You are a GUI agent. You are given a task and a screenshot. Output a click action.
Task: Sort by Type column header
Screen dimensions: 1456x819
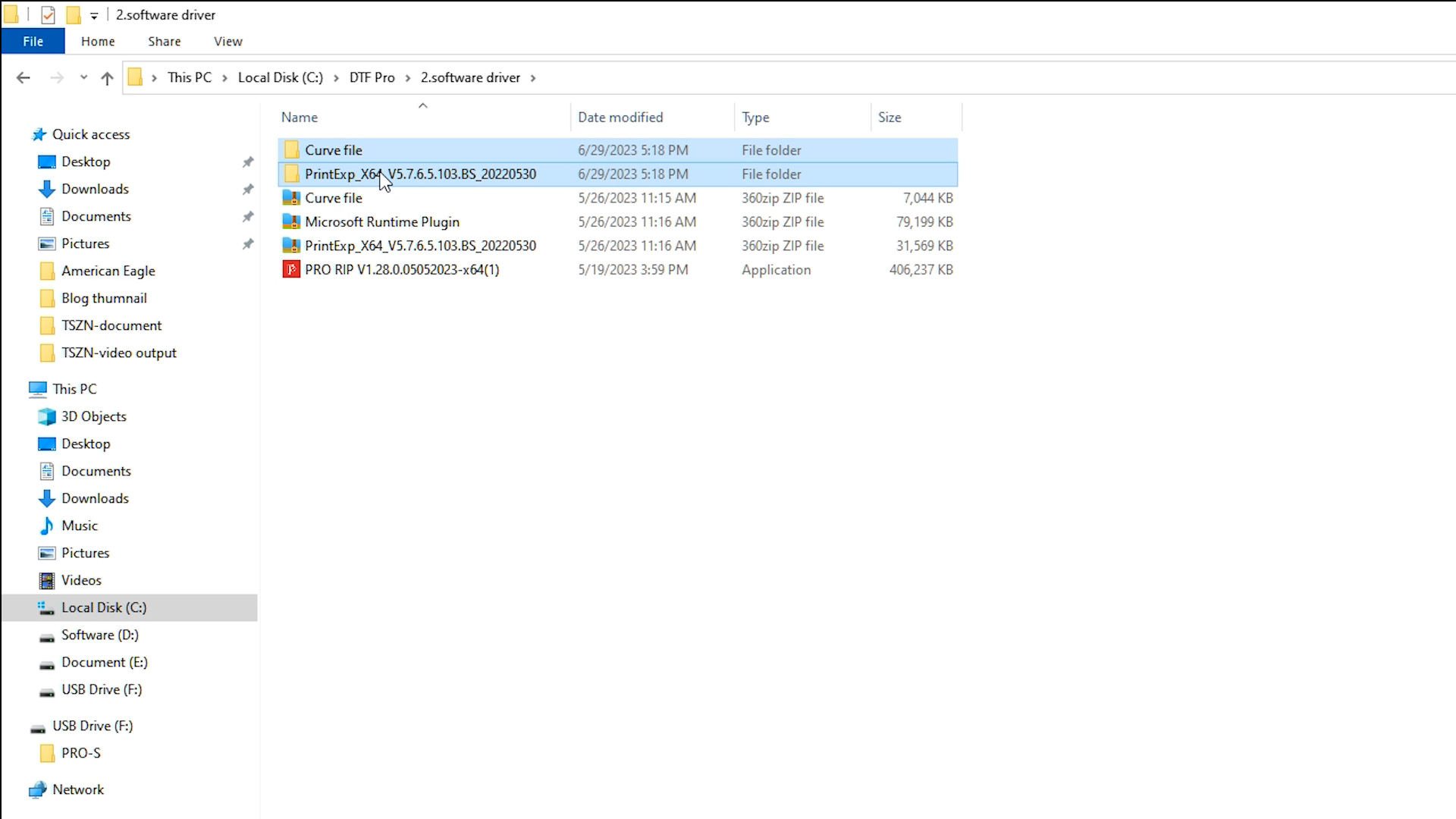(x=755, y=117)
